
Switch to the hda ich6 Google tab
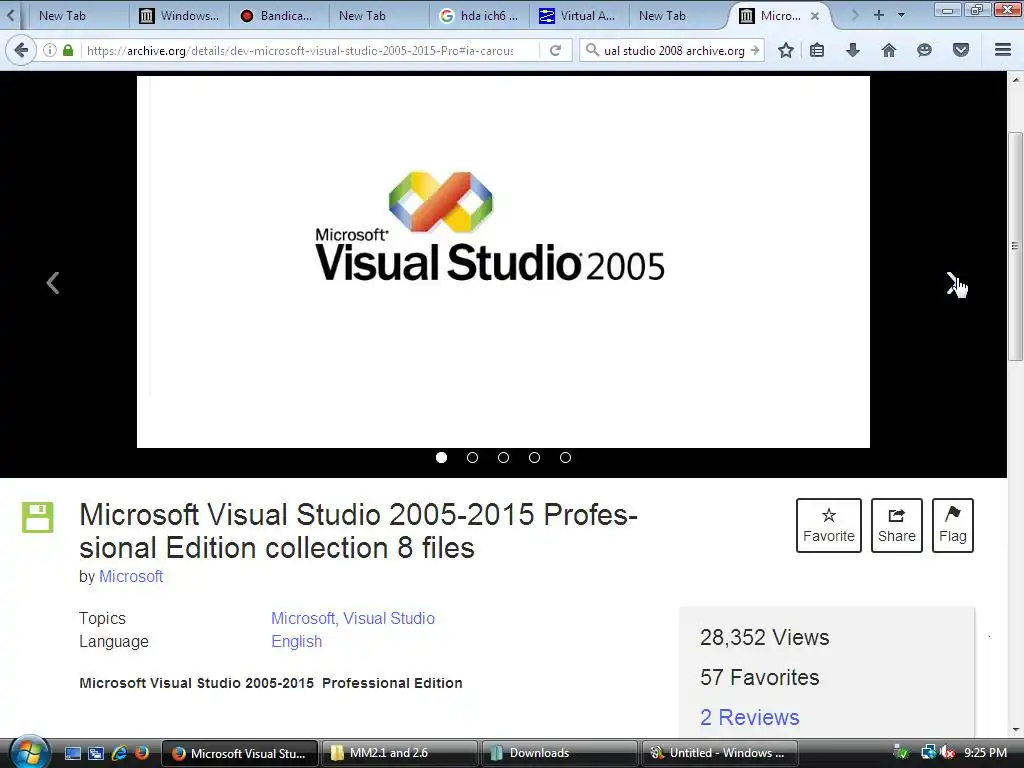coord(479,16)
